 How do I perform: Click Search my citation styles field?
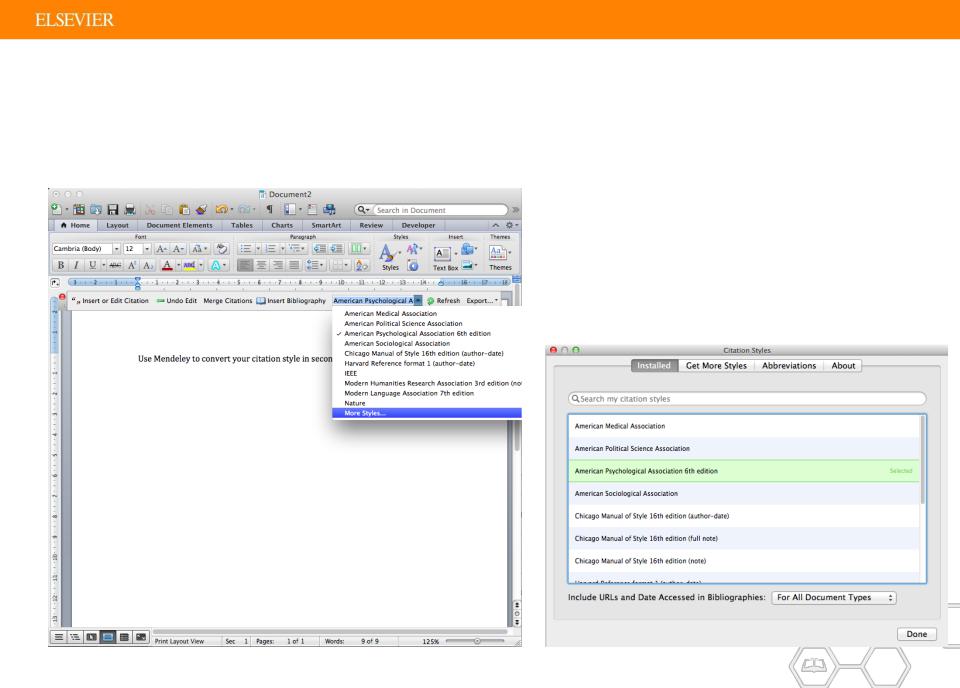point(746,398)
